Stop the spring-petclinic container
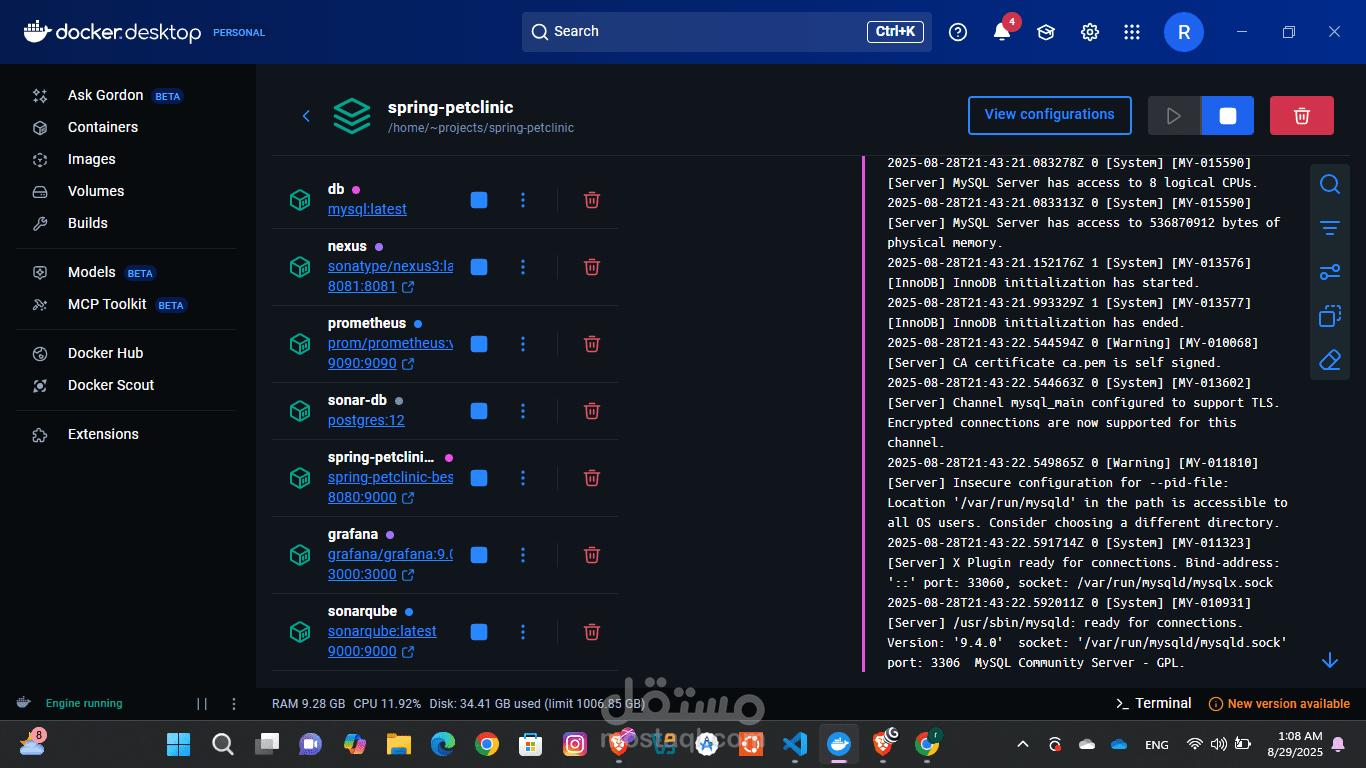This screenshot has width=1366, height=768. pyautogui.click(x=479, y=478)
